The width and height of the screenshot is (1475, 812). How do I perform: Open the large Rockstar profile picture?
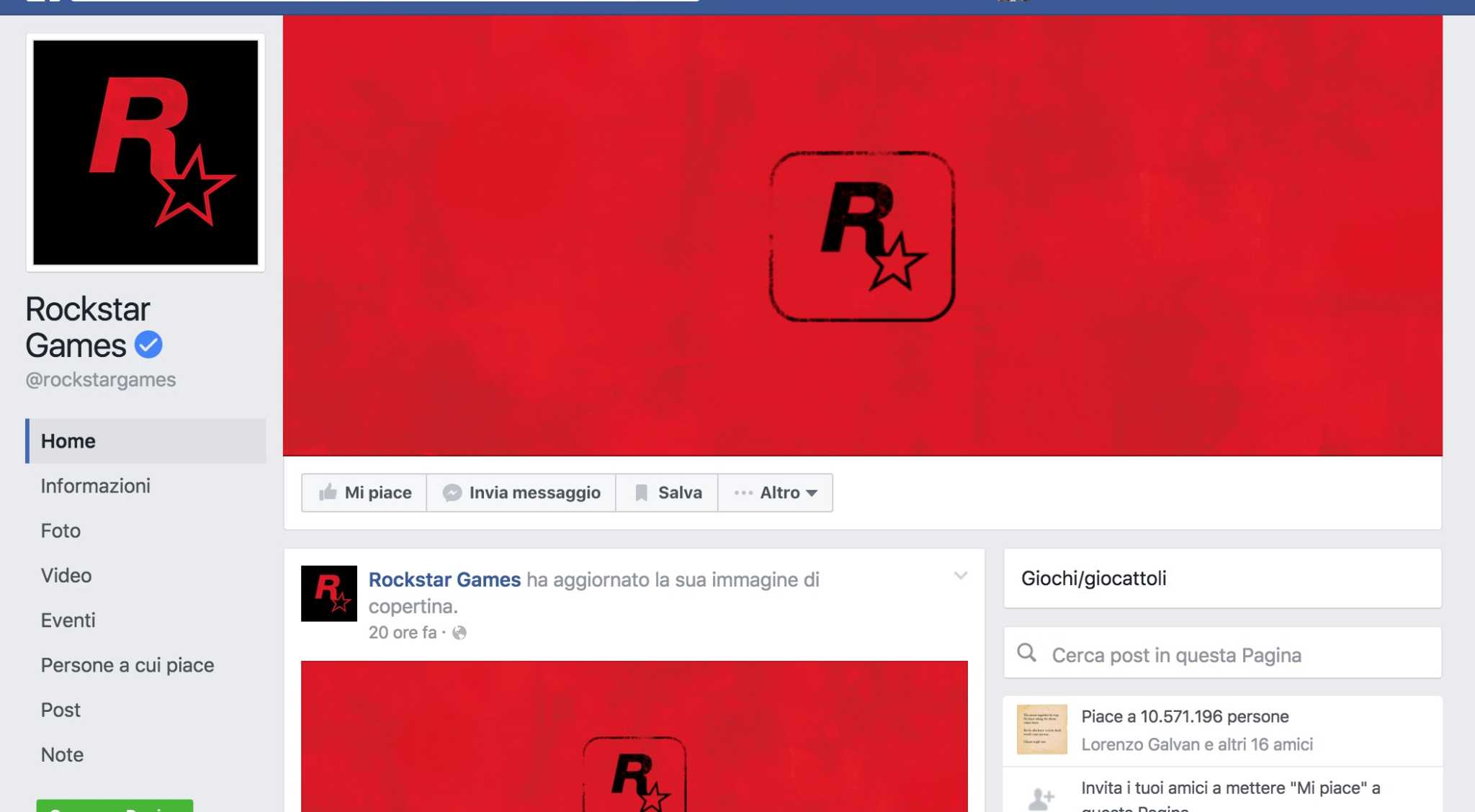pyautogui.click(x=145, y=153)
